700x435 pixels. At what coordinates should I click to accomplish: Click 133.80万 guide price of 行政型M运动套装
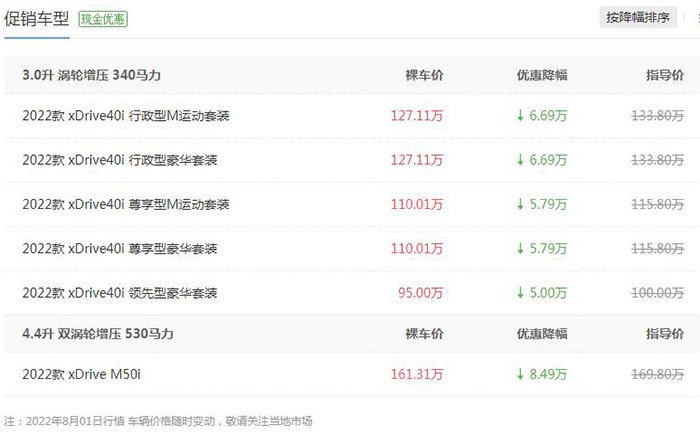[x=658, y=116]
